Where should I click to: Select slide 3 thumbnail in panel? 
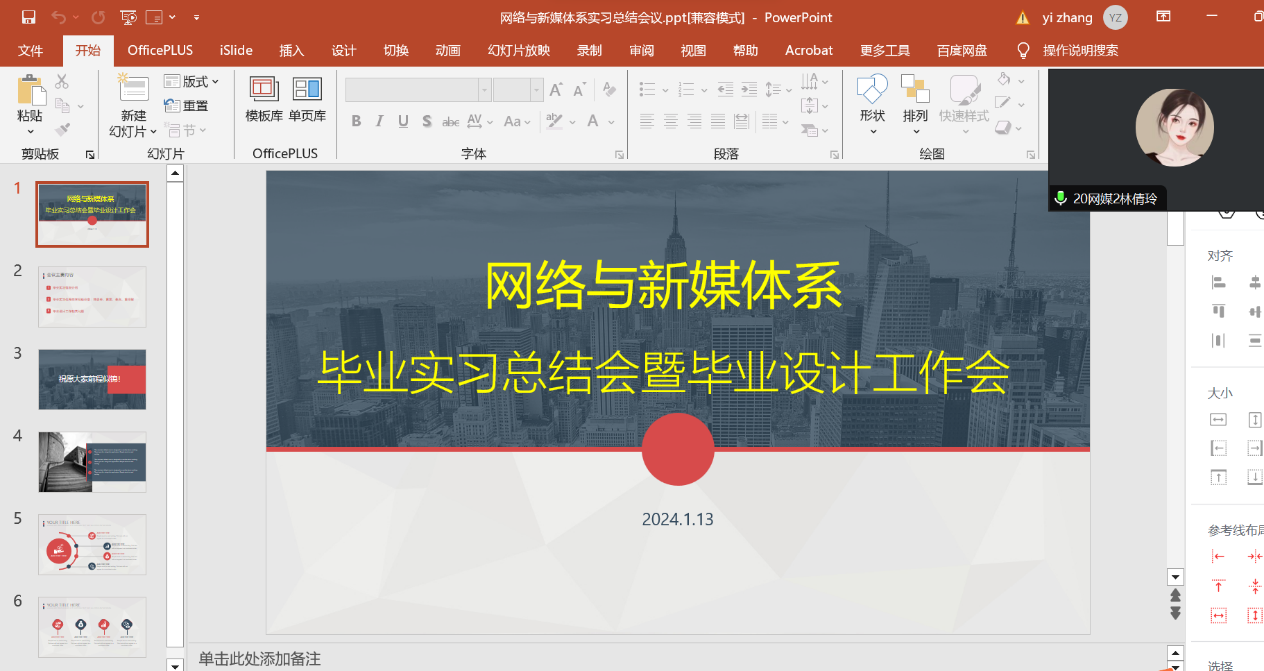pos(92,379)
